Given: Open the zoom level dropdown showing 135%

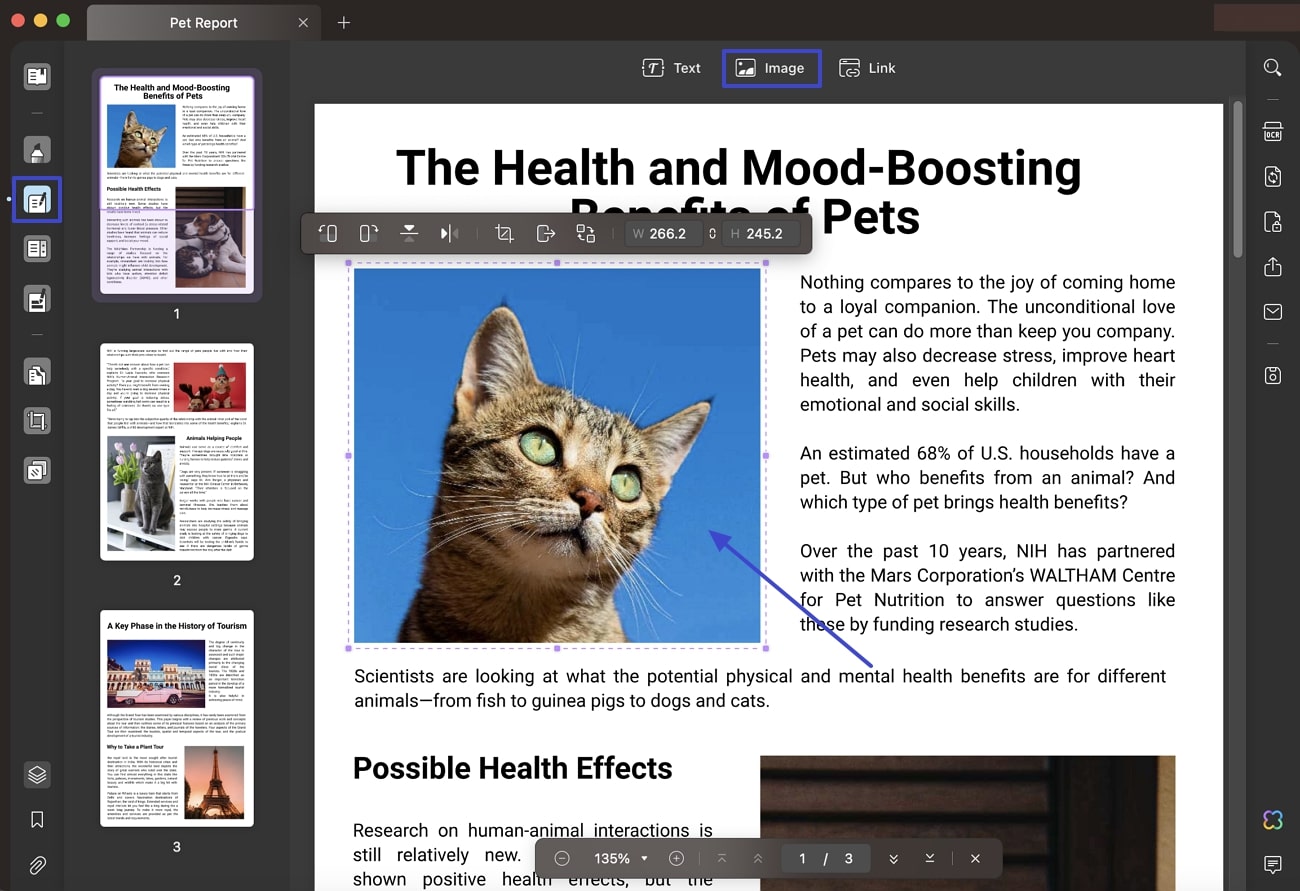Looking at the screenshot, I should click(618, 858).
